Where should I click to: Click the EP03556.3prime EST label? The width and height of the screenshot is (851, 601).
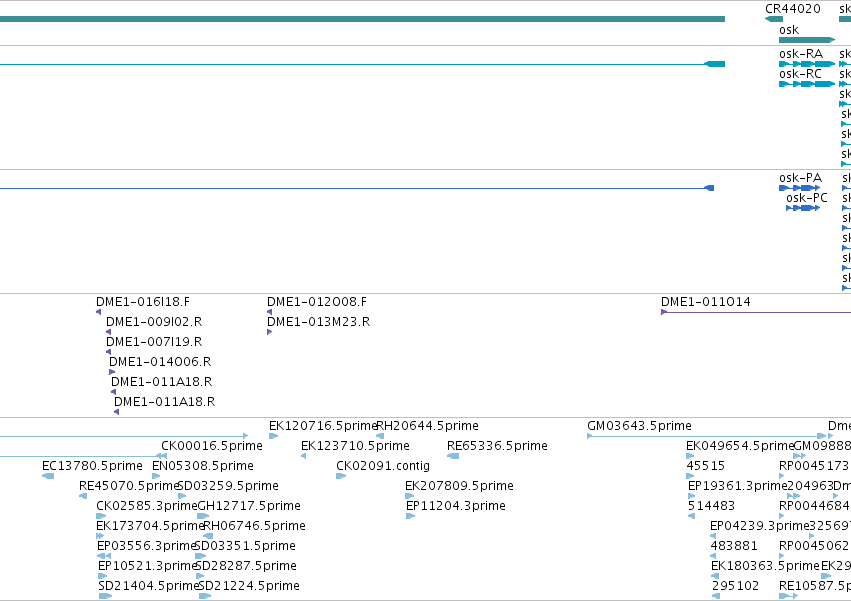(x=145, y=546)
